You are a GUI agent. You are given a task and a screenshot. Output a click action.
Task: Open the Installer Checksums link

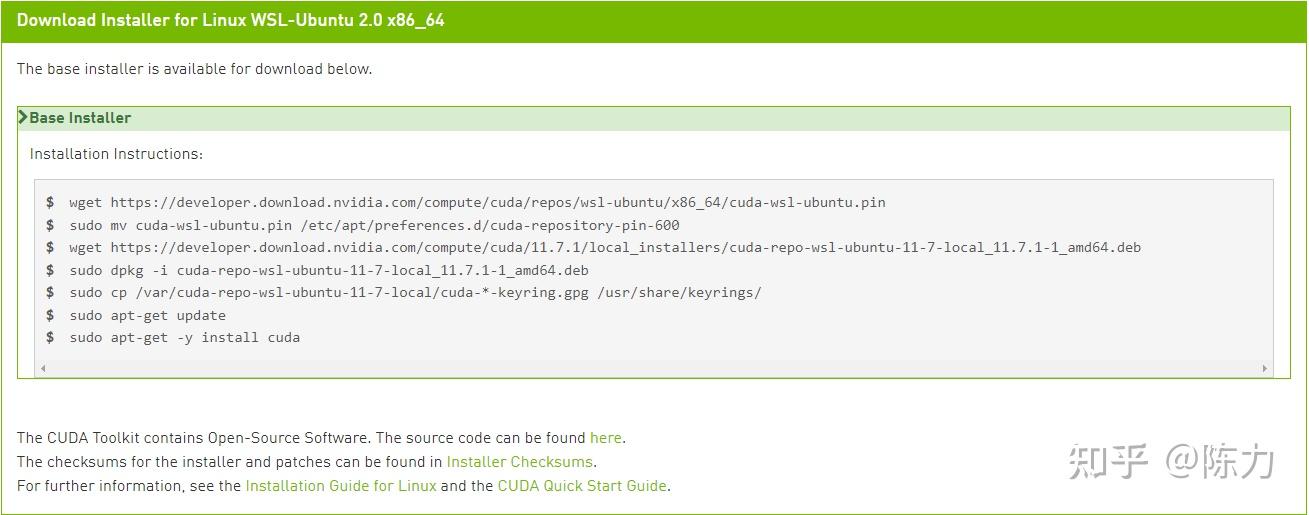click(520, 462)
